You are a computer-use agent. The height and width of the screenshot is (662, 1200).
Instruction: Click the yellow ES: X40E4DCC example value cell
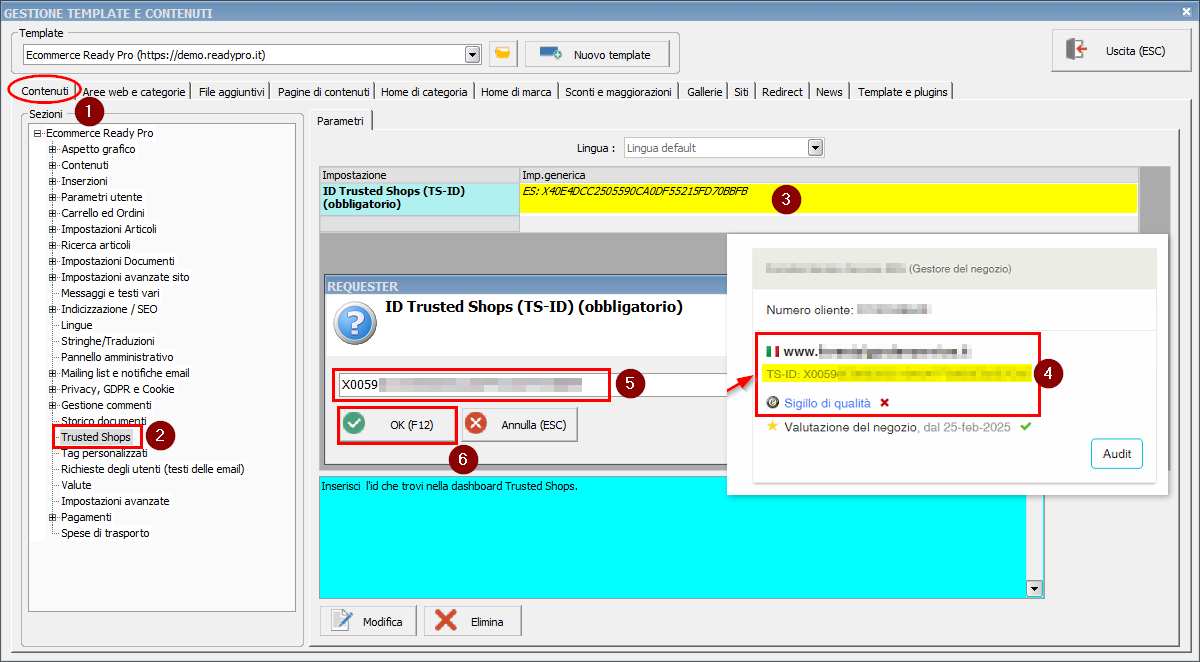[829, 197]
